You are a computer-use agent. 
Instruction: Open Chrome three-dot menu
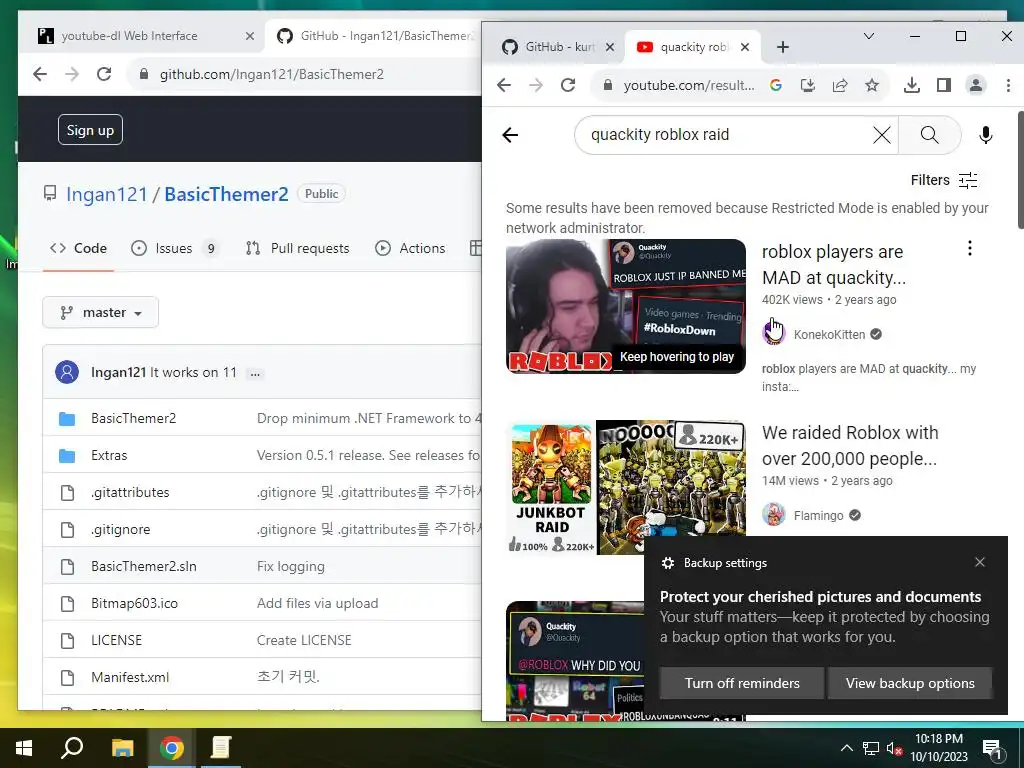click(x=1008, y=85)
